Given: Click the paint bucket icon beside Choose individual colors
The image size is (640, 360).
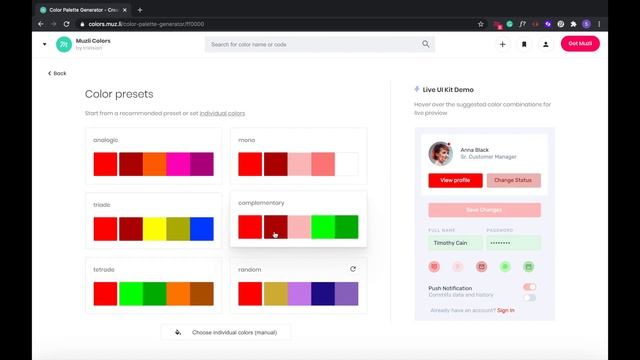Looking at the screenshot, I should coord(178,332).
